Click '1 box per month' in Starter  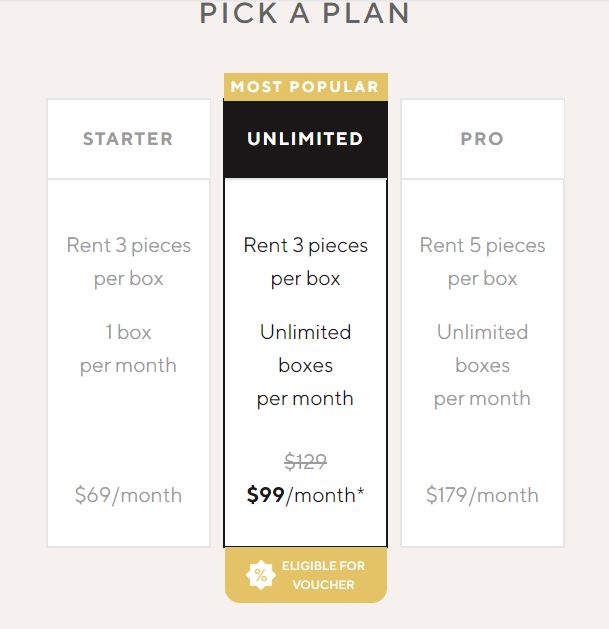[x=128, y=348]
